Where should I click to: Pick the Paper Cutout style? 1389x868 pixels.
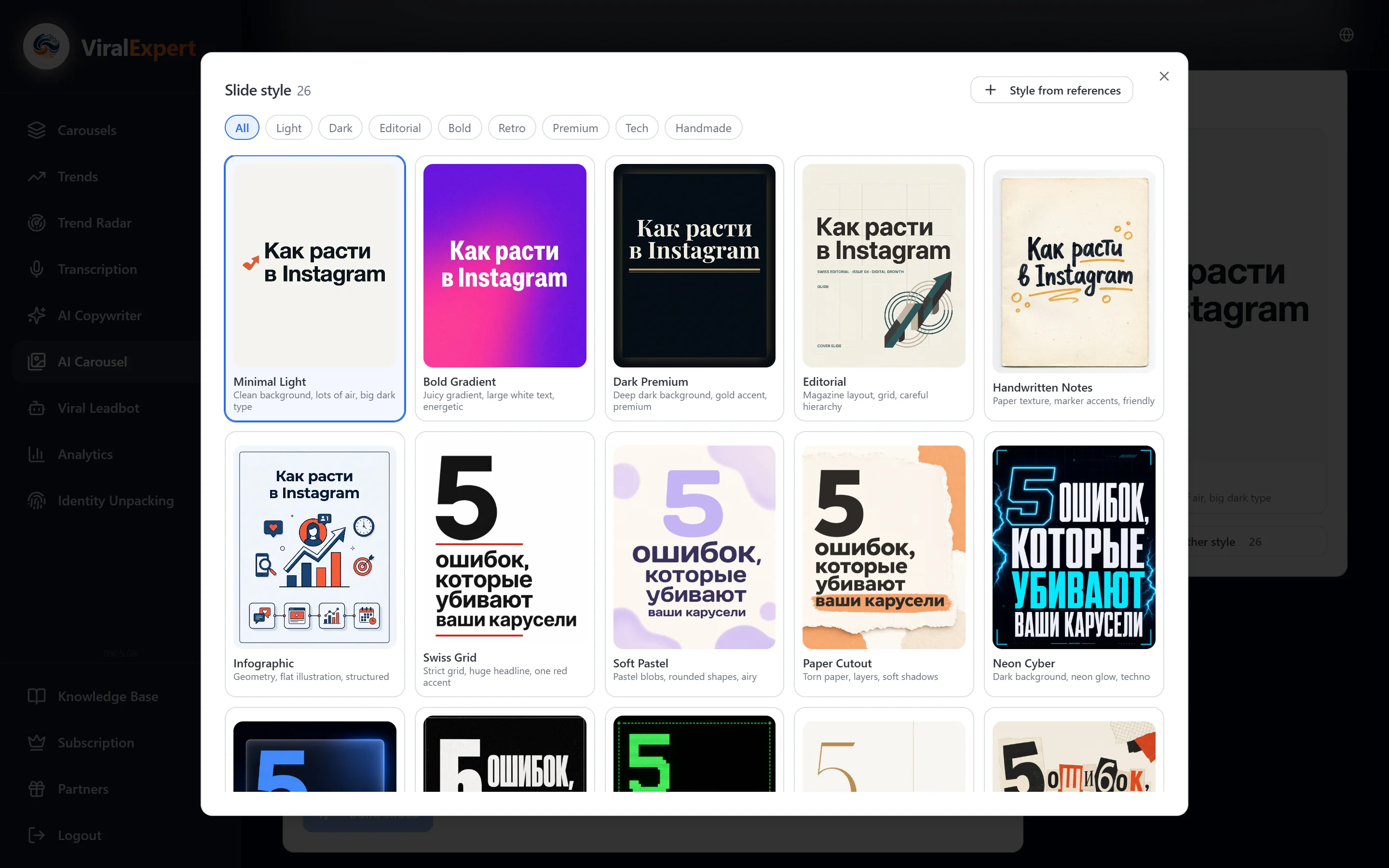[x=884, y=564]
